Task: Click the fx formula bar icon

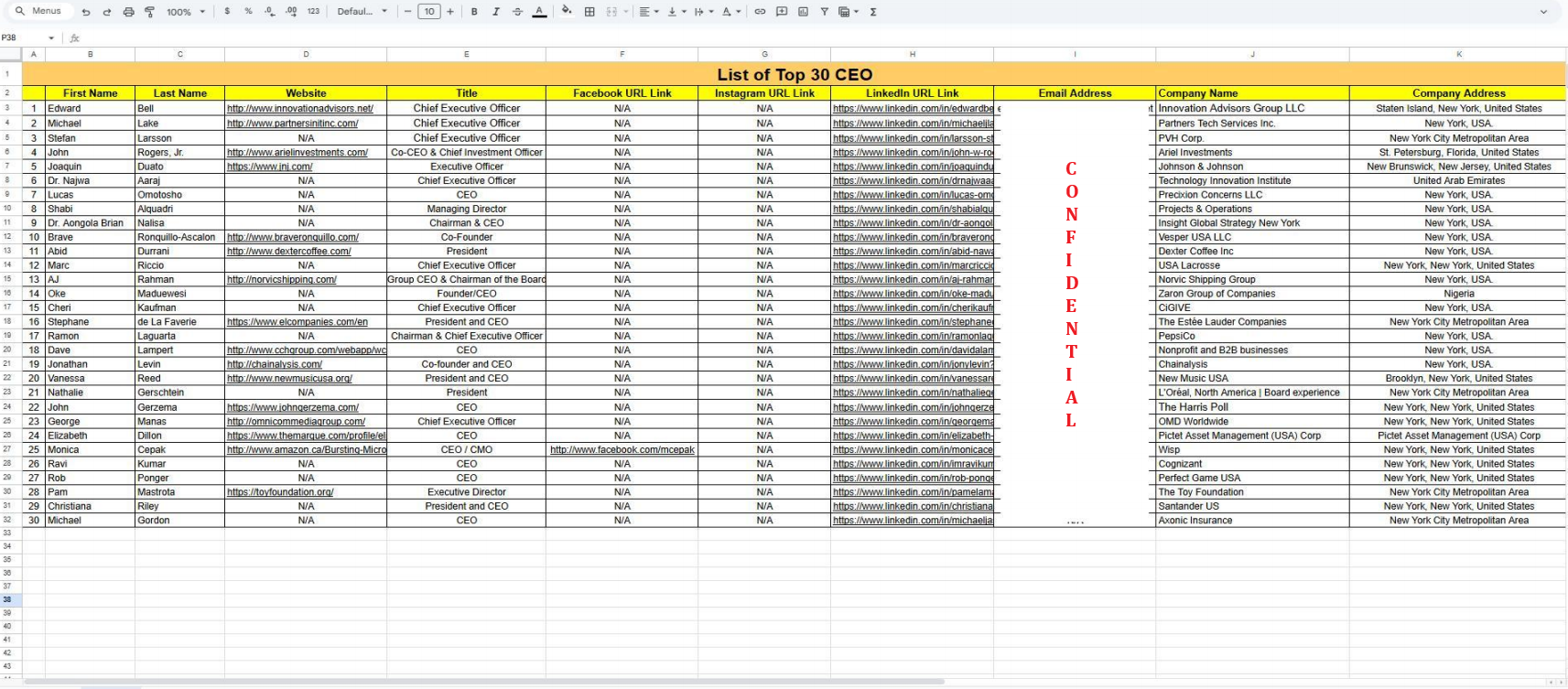Action: click(x=75, y=38)
